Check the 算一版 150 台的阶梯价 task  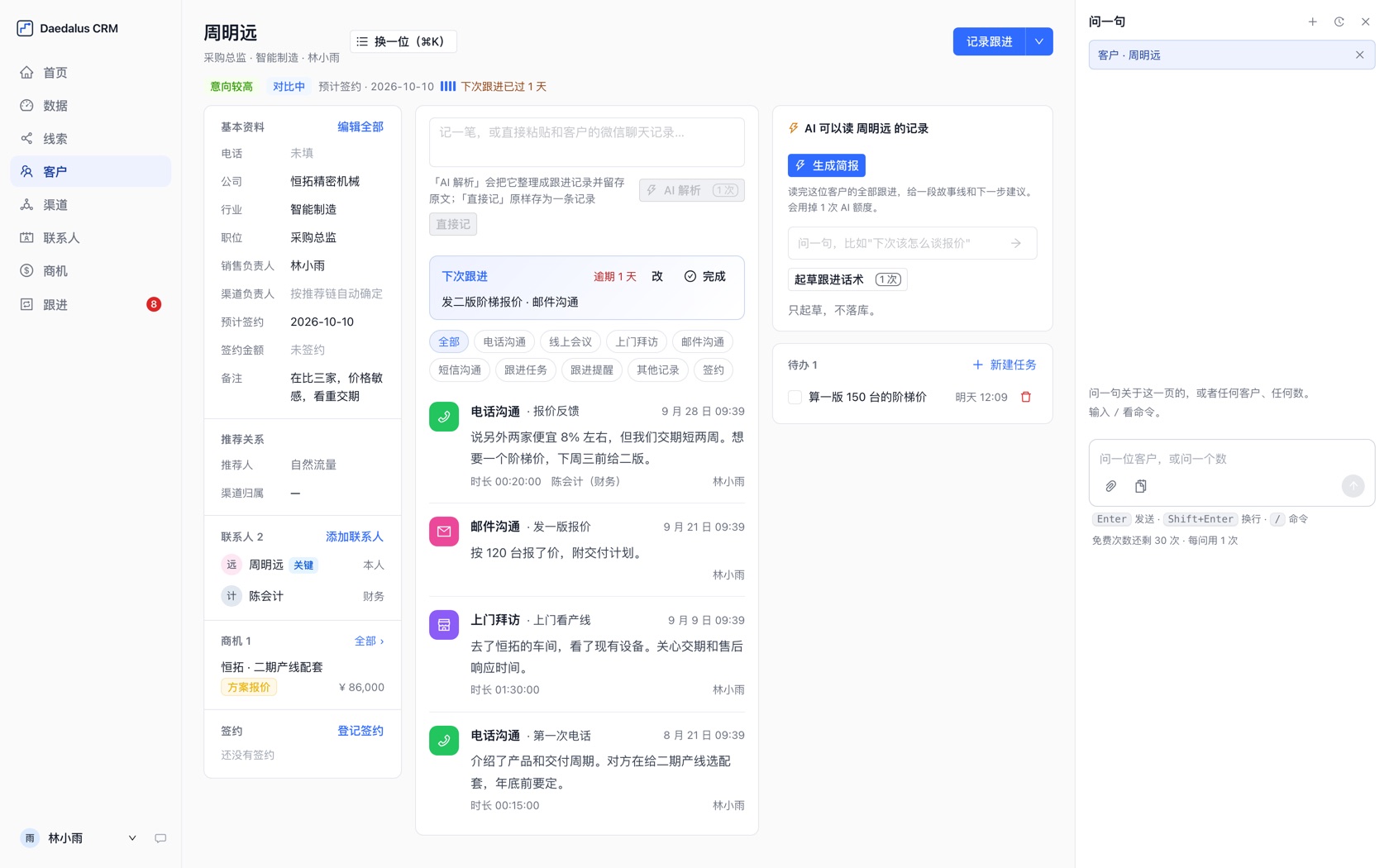(x=795, y=398)
